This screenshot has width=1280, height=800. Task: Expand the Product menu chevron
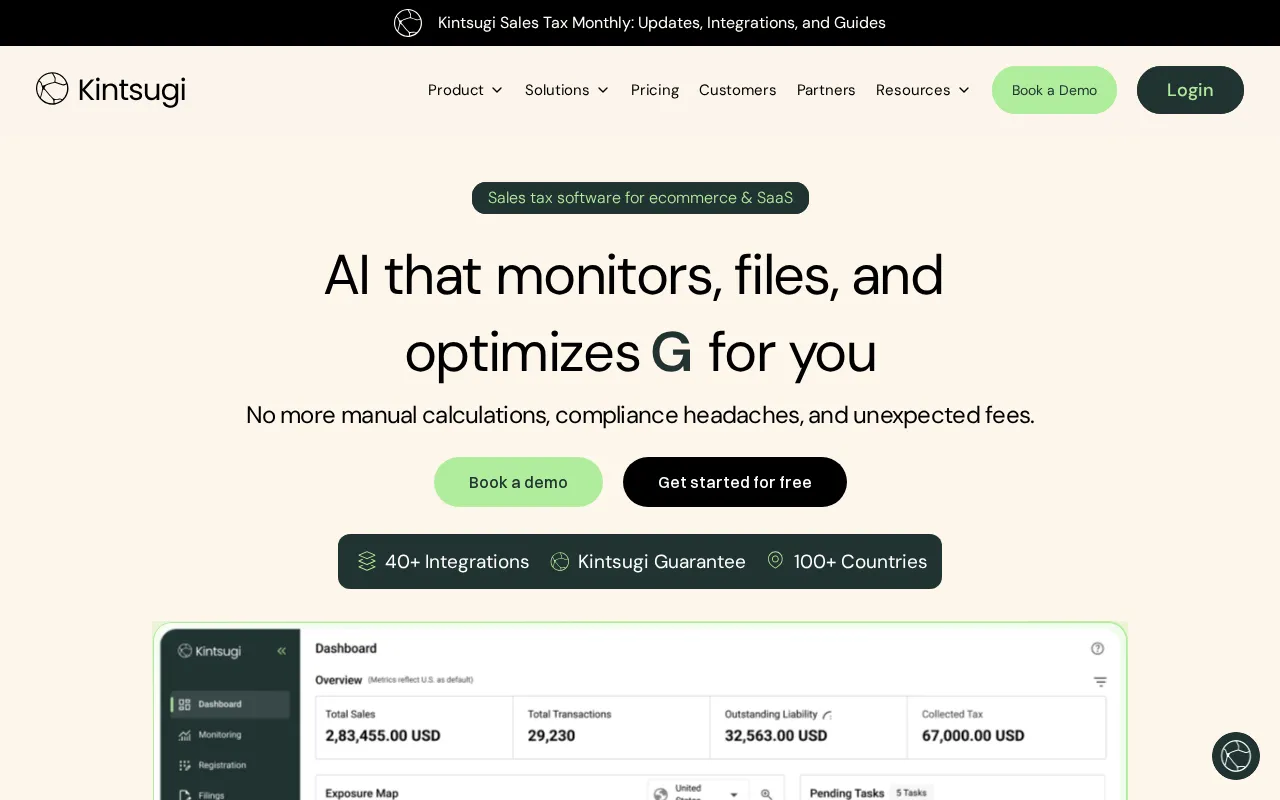pos(497,90)
